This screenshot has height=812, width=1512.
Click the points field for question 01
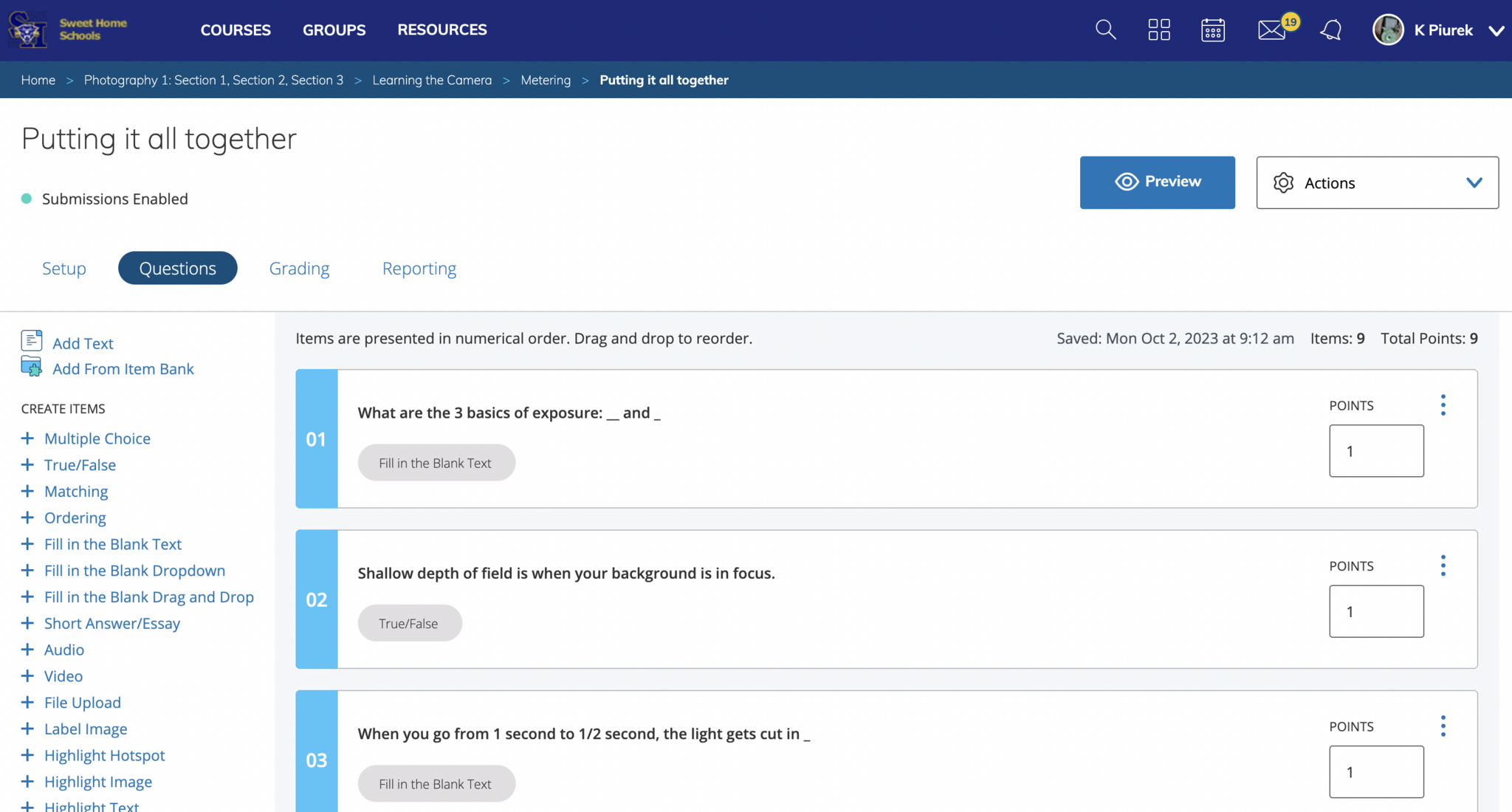(x=1376, y=450)
